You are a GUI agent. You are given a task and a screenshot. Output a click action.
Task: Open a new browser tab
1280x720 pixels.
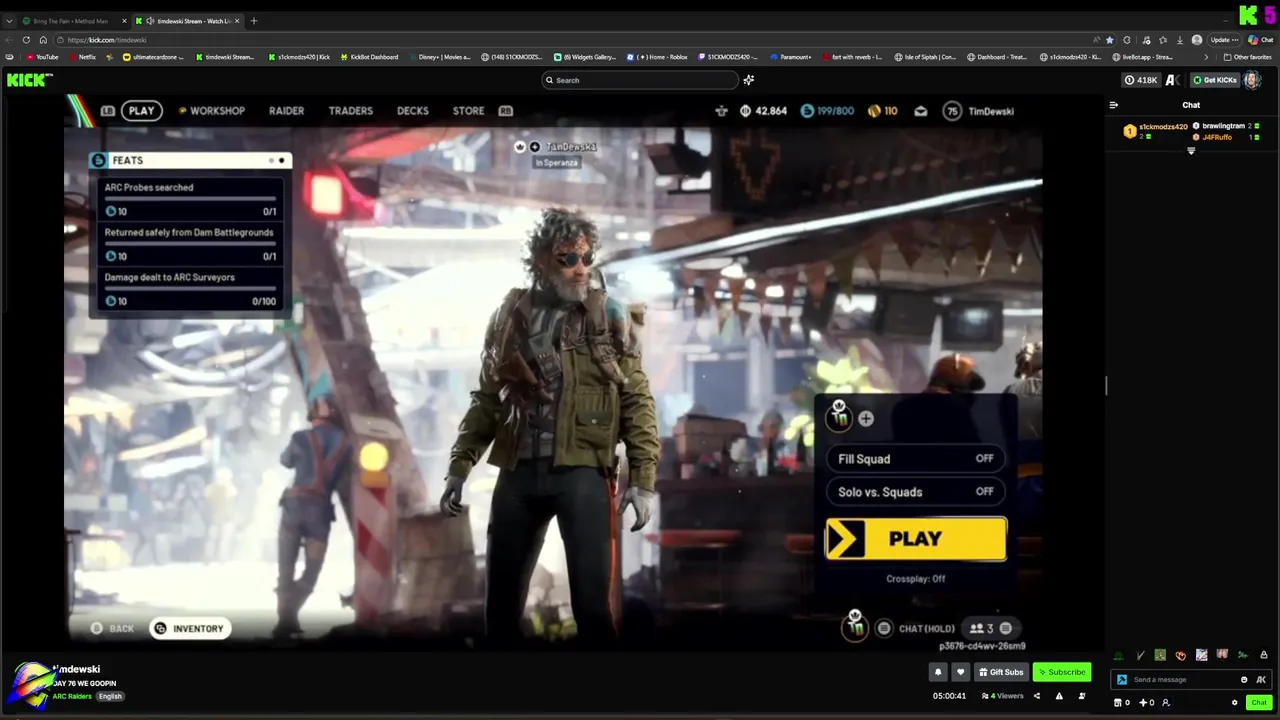point(254,21)
